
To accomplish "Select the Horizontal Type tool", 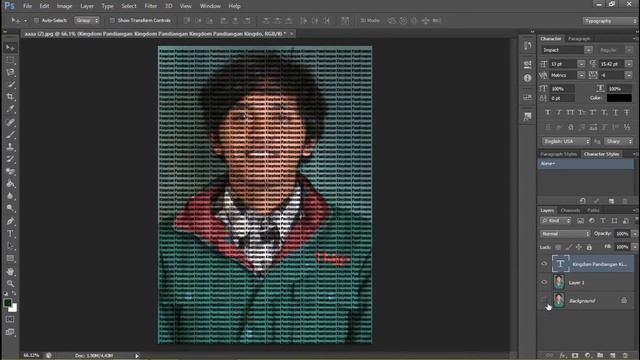I will [10, 233].
